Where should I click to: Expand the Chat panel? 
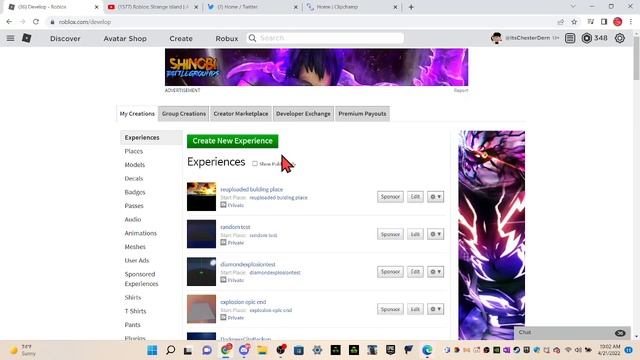point(571,333)
